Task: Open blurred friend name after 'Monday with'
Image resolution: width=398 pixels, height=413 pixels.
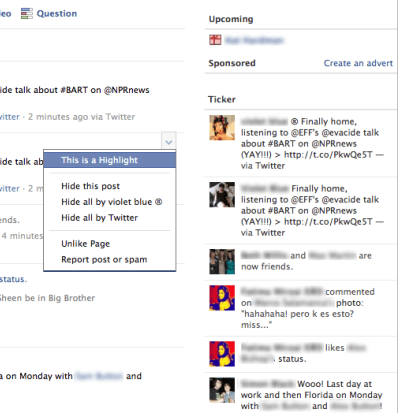Action: pyautogui.click(x=99, y=376)
